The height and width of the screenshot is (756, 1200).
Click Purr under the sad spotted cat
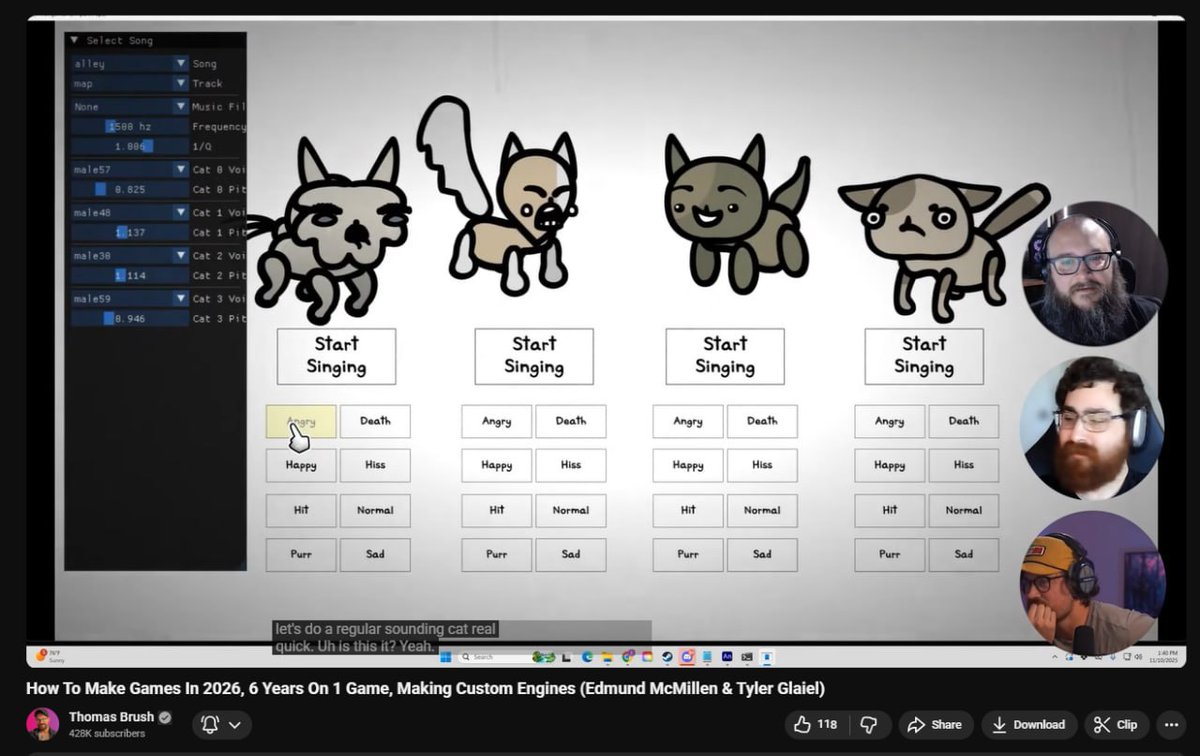click(x=890, y=554)
